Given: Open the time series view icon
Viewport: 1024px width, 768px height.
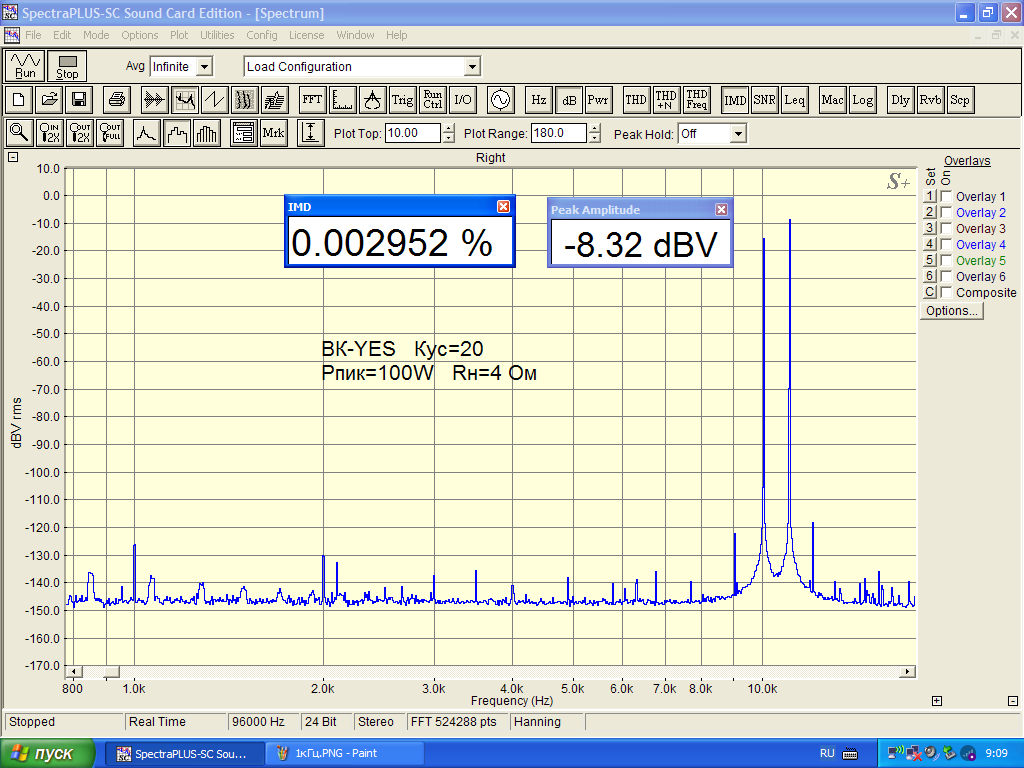Looking at the screenshot, I should (154, 100).
